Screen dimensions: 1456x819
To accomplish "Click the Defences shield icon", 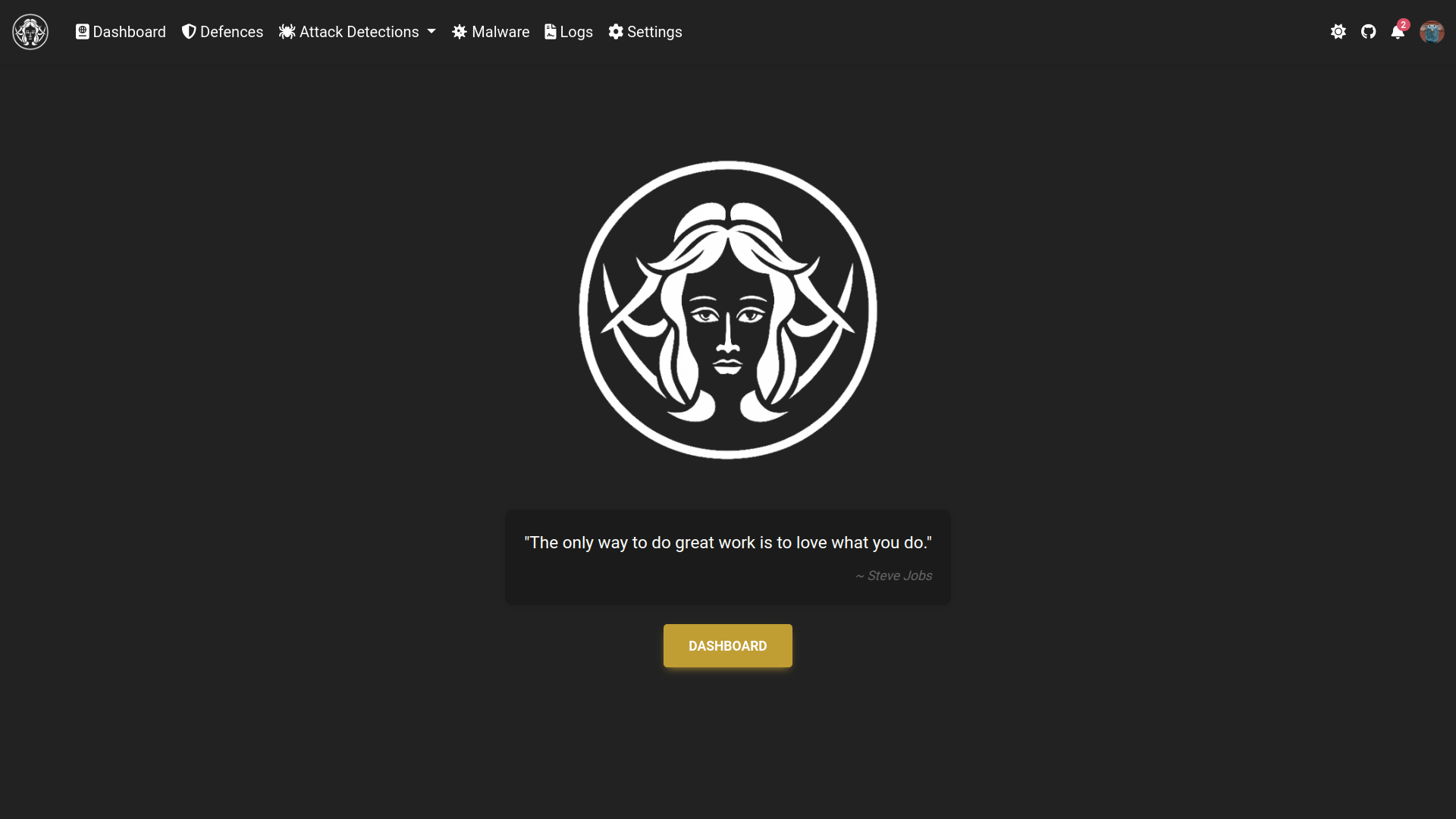I will (187, 31).
